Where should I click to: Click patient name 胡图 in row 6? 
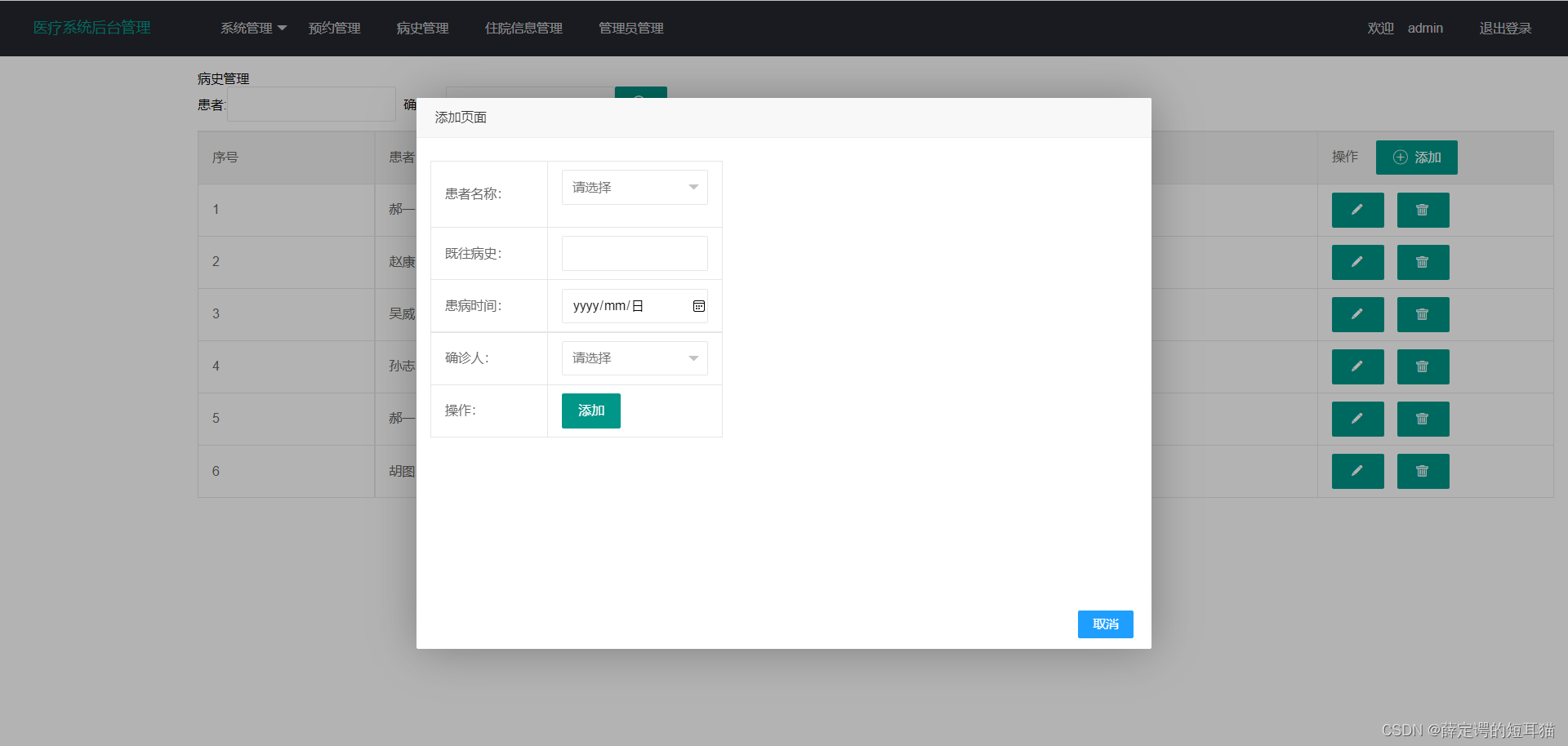point(402,471)
